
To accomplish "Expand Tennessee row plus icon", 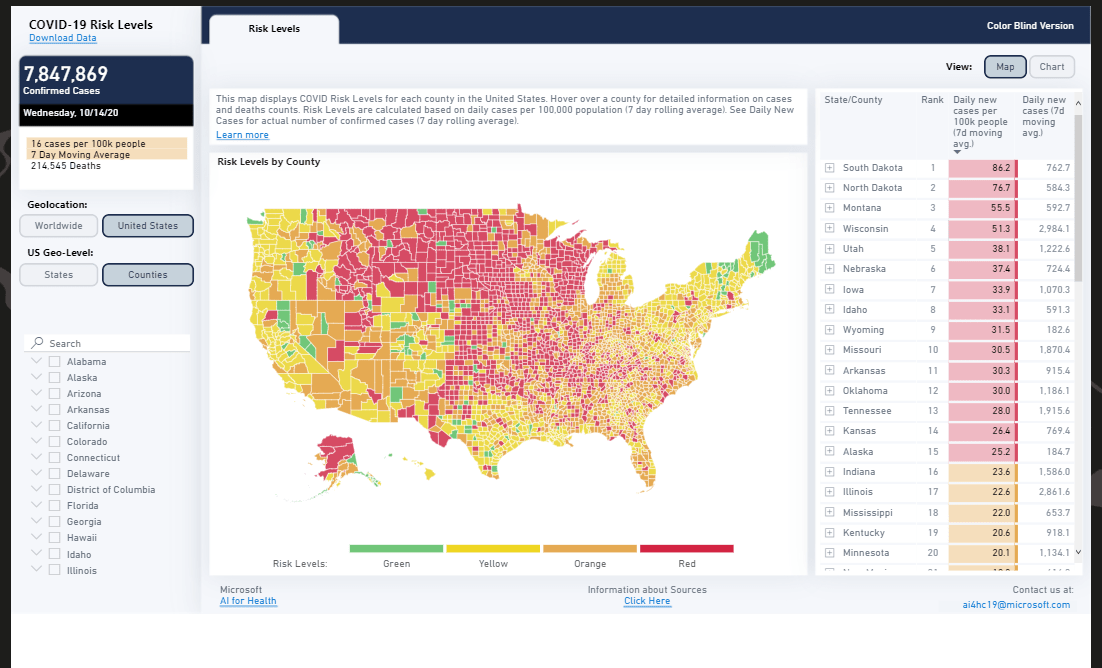I will pos(829,411).
